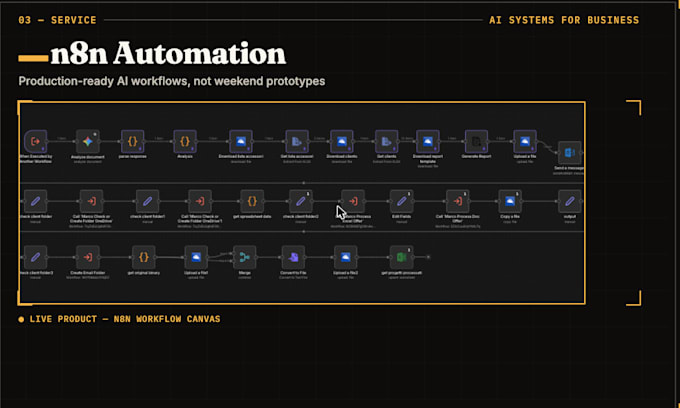Screen dimensions: 680x408
Task: Open the 'get original binary' code node
Action: [x=144, y=257]
